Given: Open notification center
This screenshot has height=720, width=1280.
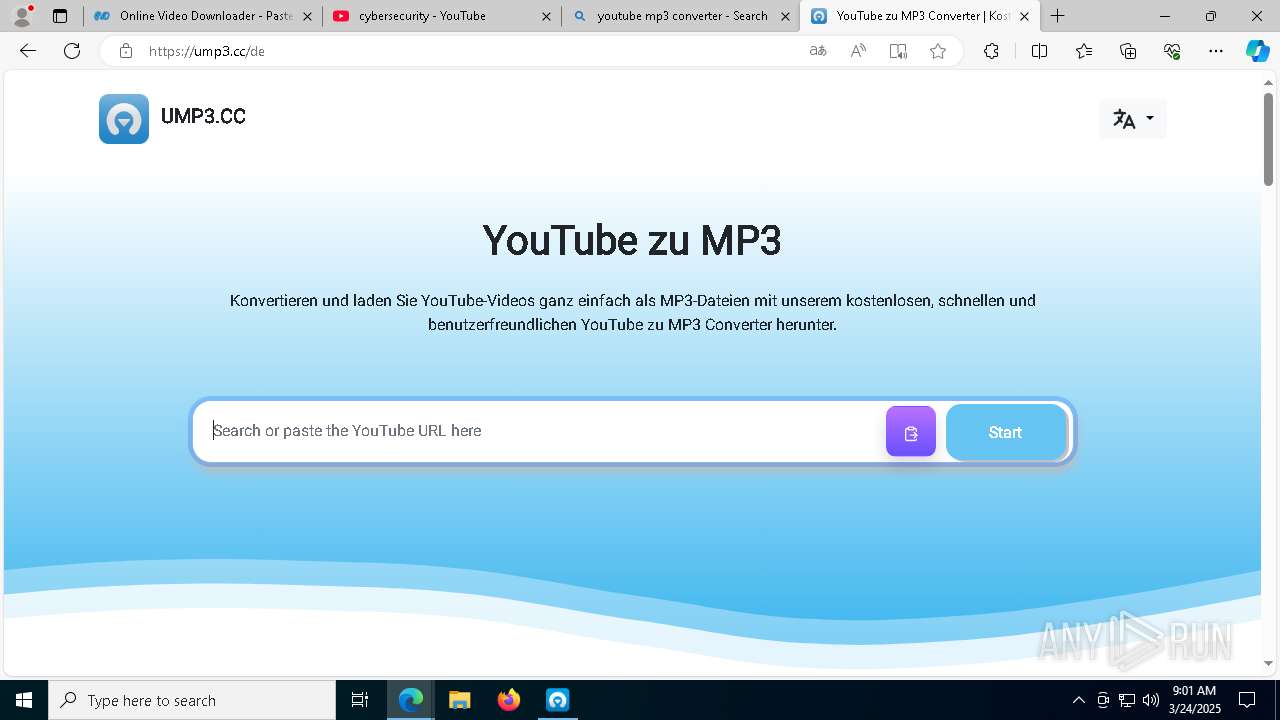Looking at the screenshot, I should (x=1248, y=700).
